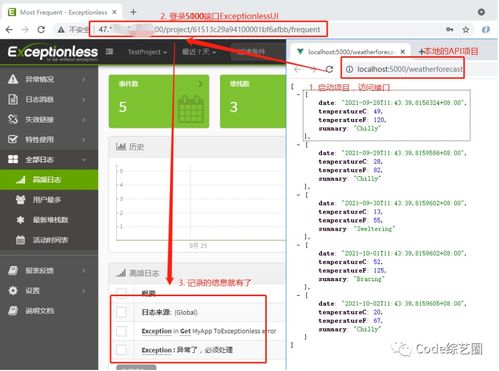
Task: Click the localhost:5000/weatherforecast address bar
Action: [x=402, y=69]
